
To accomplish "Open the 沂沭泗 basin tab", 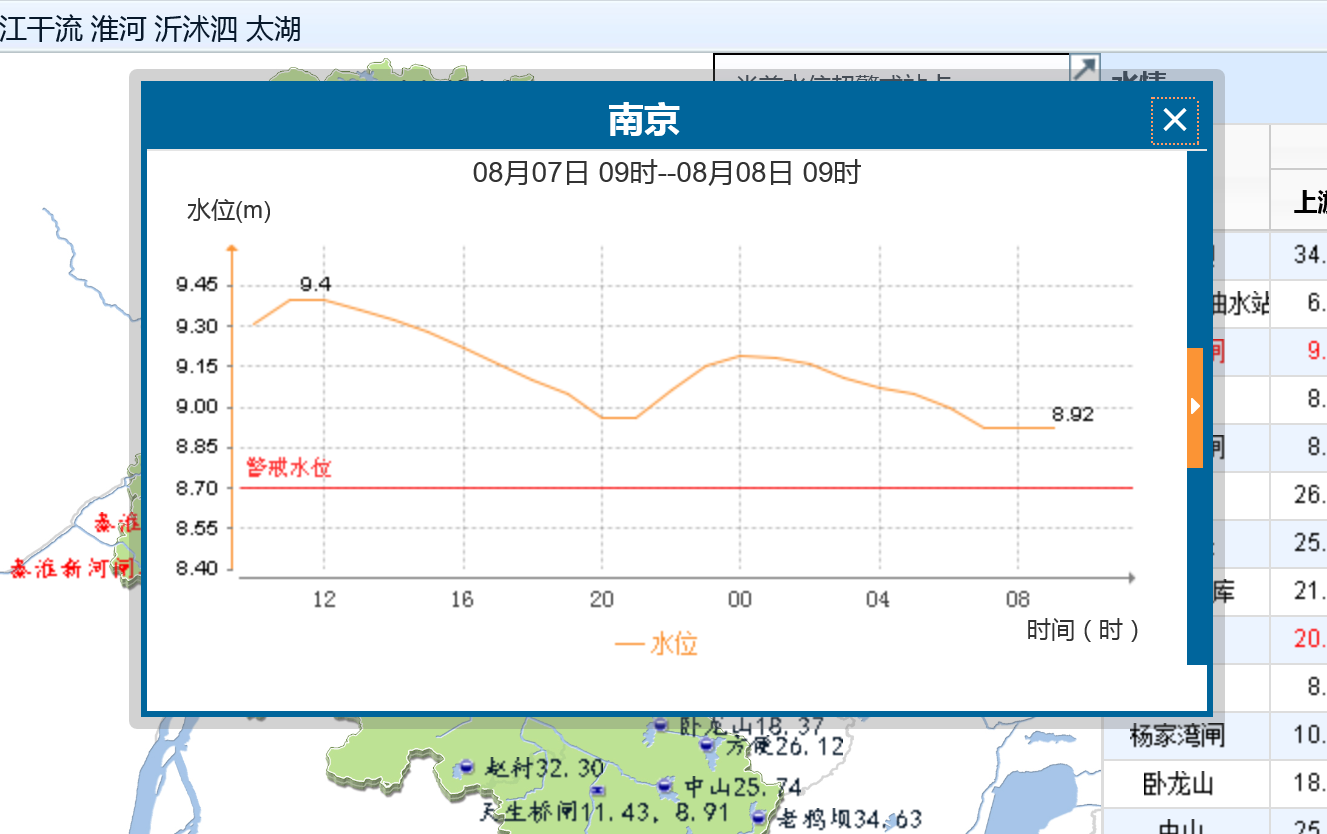I will click(x=196, y=29).
